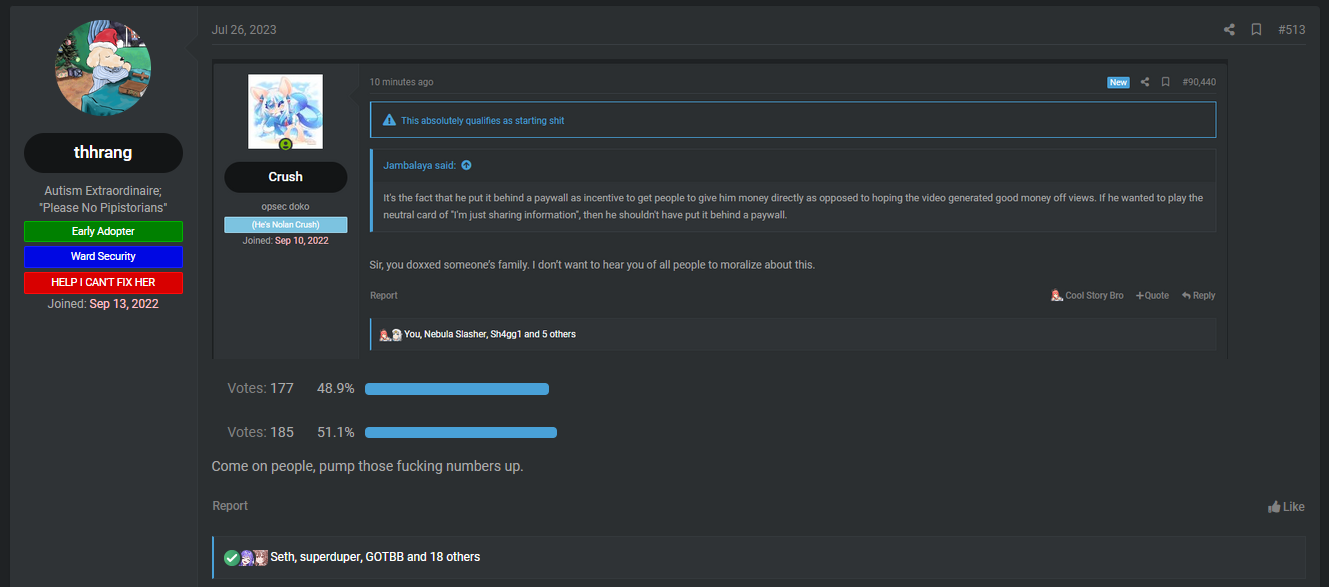1329x587 pixels.
Task: Click Crush's anime avatar thumbnail
Action: point(285,112)
